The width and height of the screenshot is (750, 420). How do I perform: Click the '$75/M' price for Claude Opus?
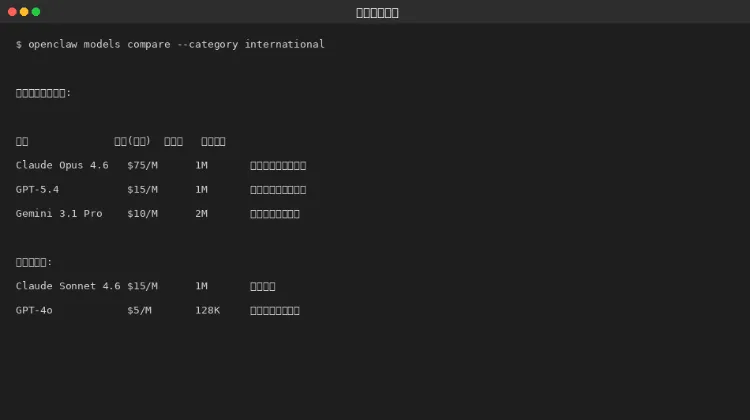pyautogui.click(x=143, y=166)
